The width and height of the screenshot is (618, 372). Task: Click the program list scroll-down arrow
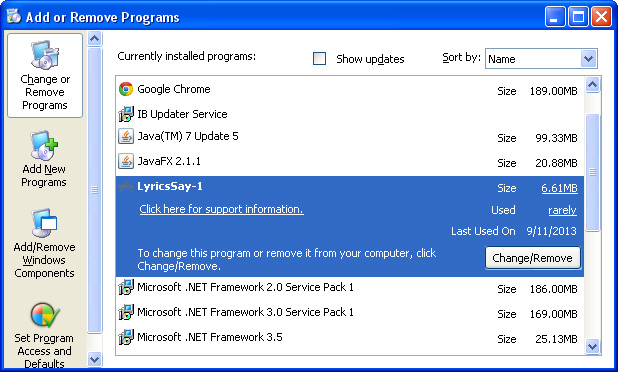(x=592, y=346)
